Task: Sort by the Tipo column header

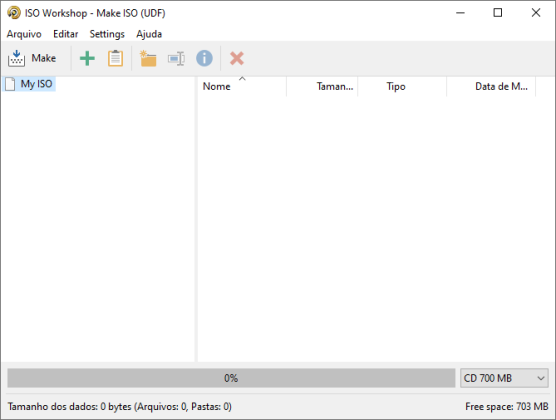Action: (402, 86)
